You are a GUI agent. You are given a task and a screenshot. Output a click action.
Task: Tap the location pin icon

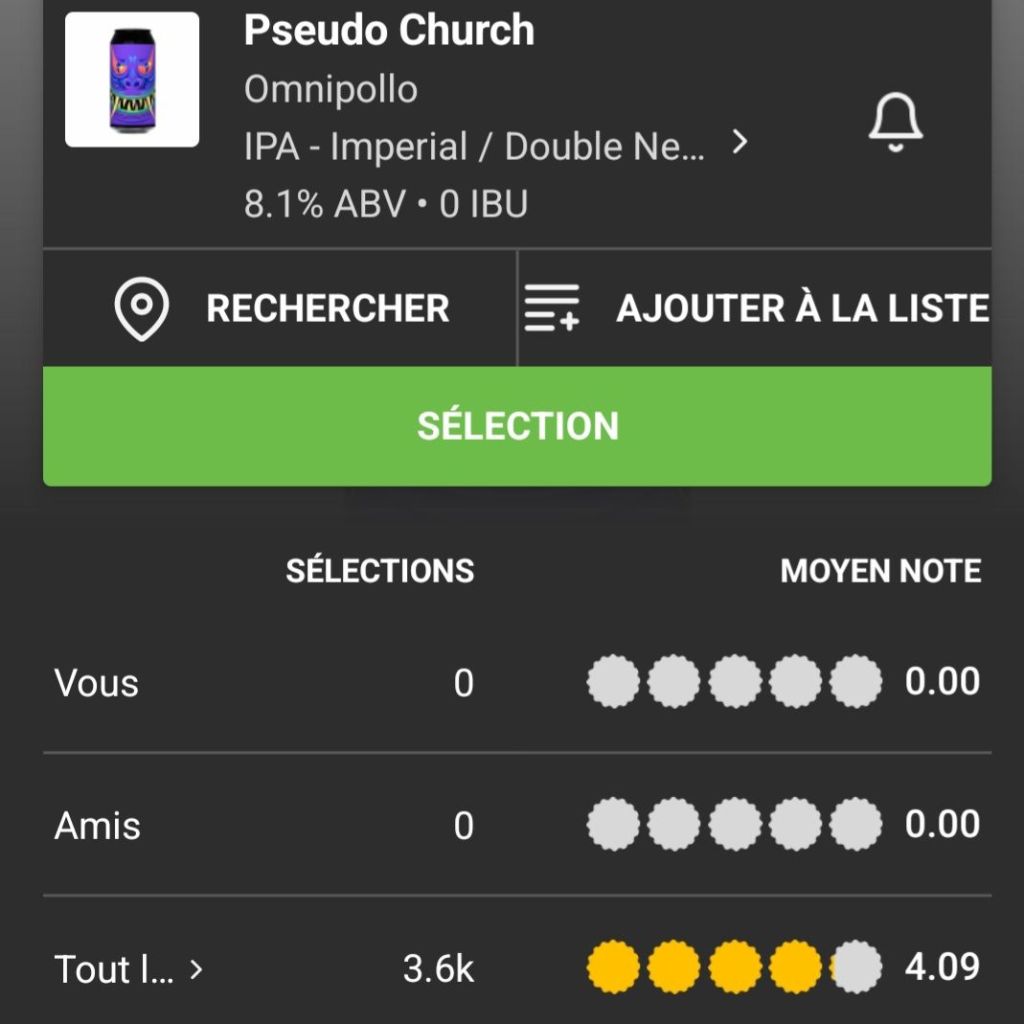tap(142, 309)
